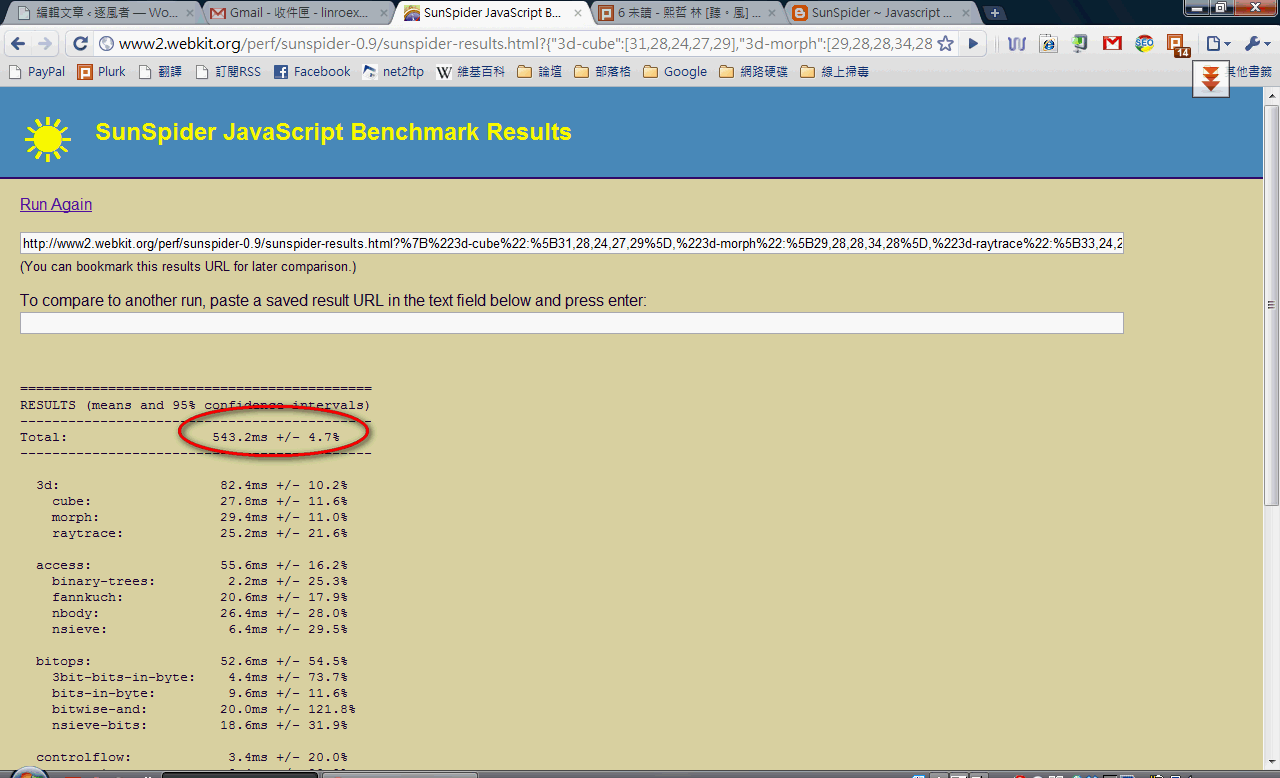The height and width of the screenshot is (778, 1280).
Task: Click the bitops: 52.6ms result row
Action: point(192,661)
